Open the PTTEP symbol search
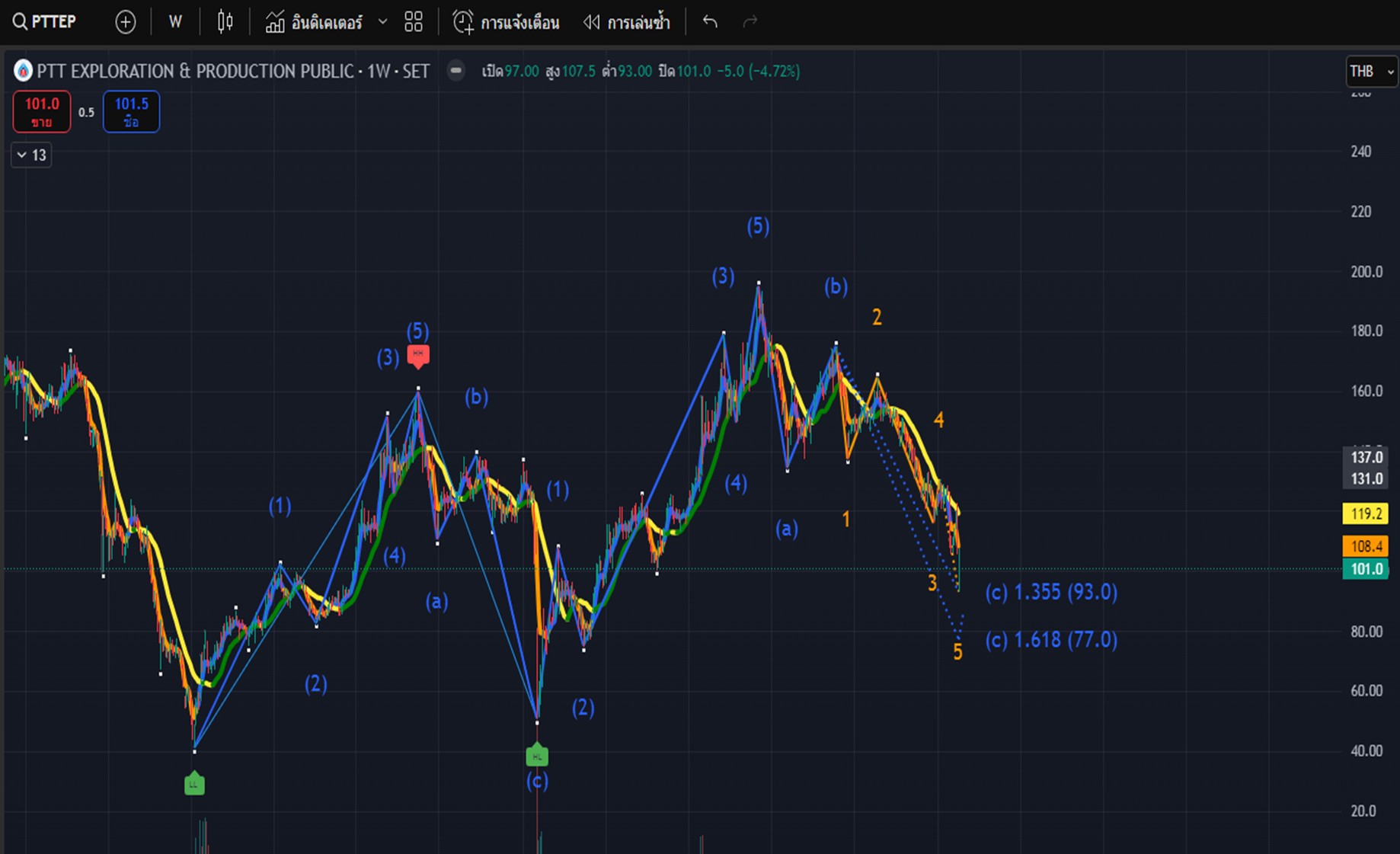1400x854 pixels. [44, 22]
